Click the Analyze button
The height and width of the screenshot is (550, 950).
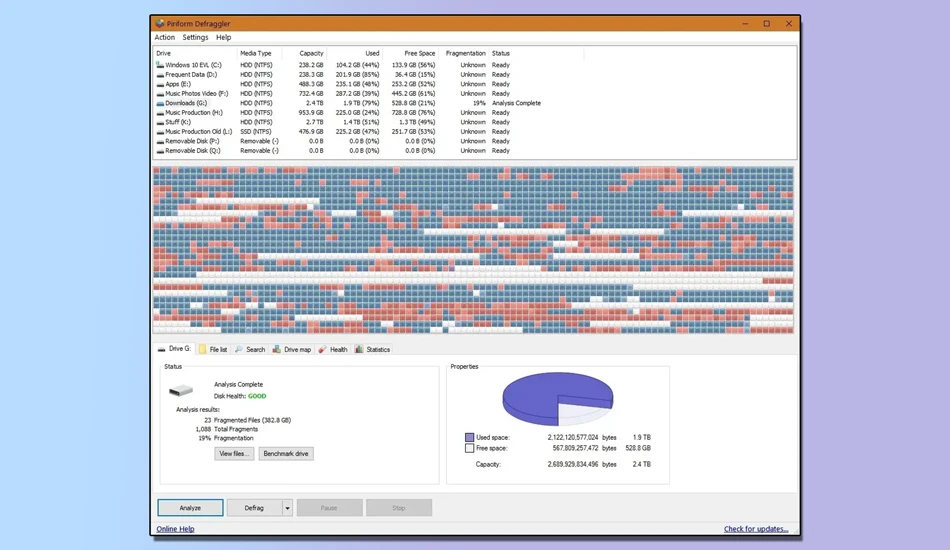(190, 508)
